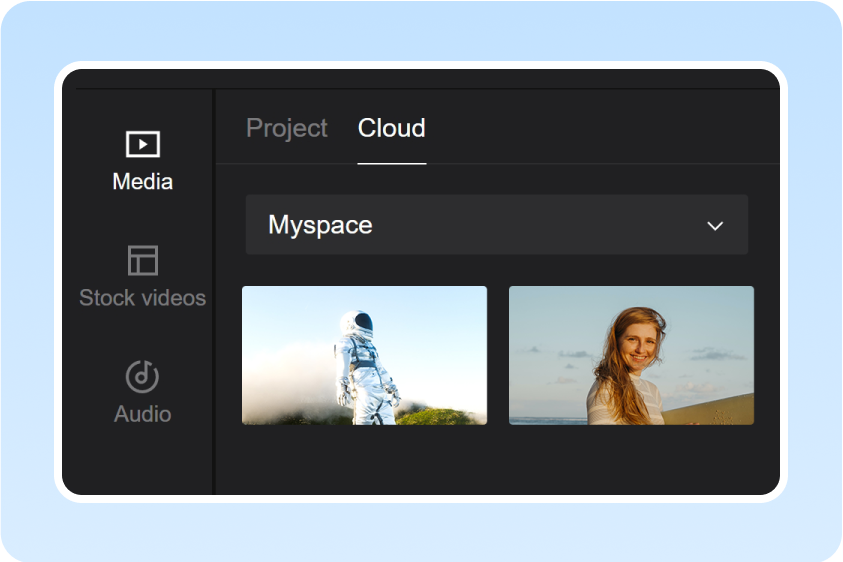
Task: Click the Media play-screen icon
Action: 143,144
